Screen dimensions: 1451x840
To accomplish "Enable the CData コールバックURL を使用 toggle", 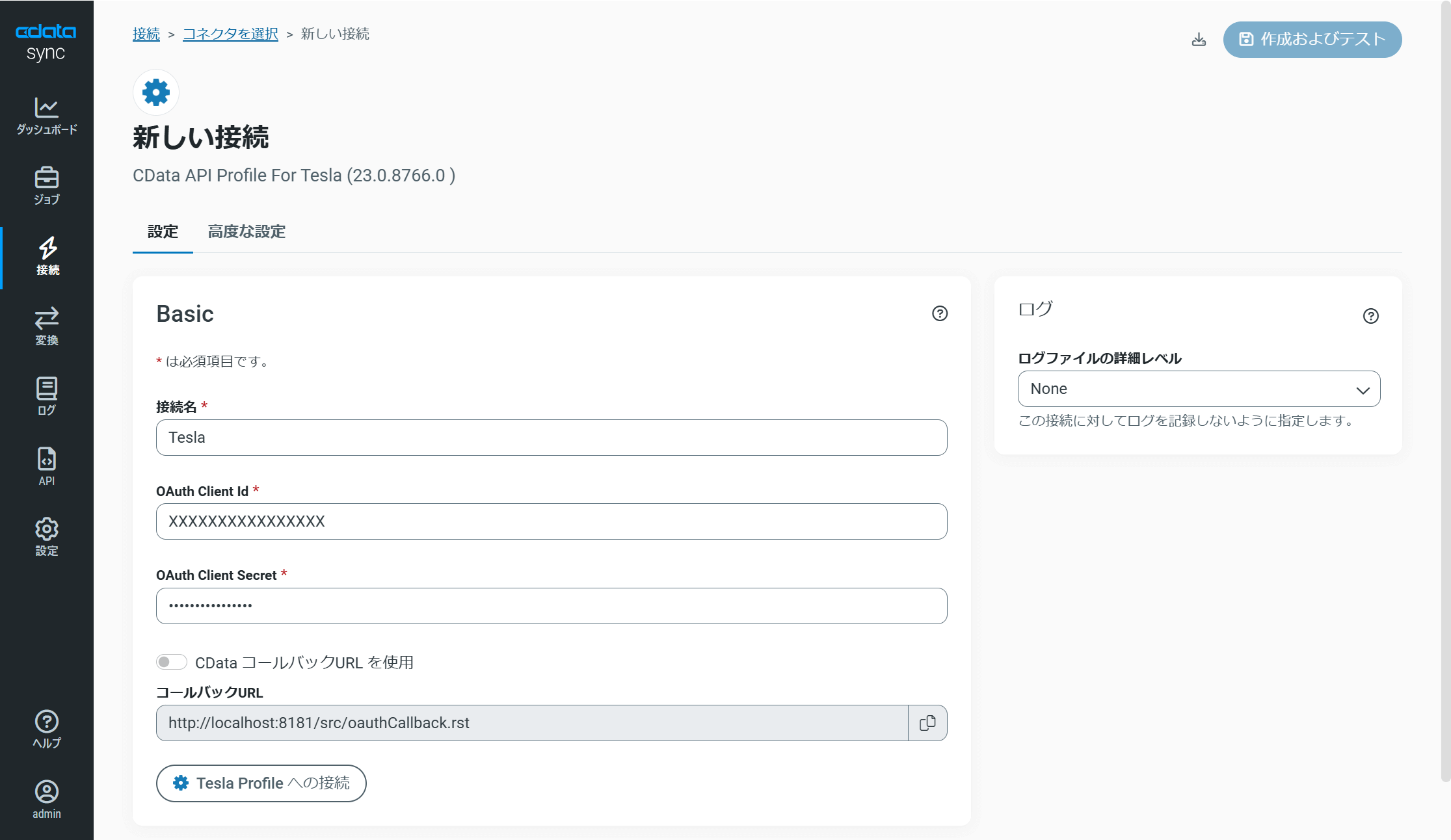I will click(171, 662).
